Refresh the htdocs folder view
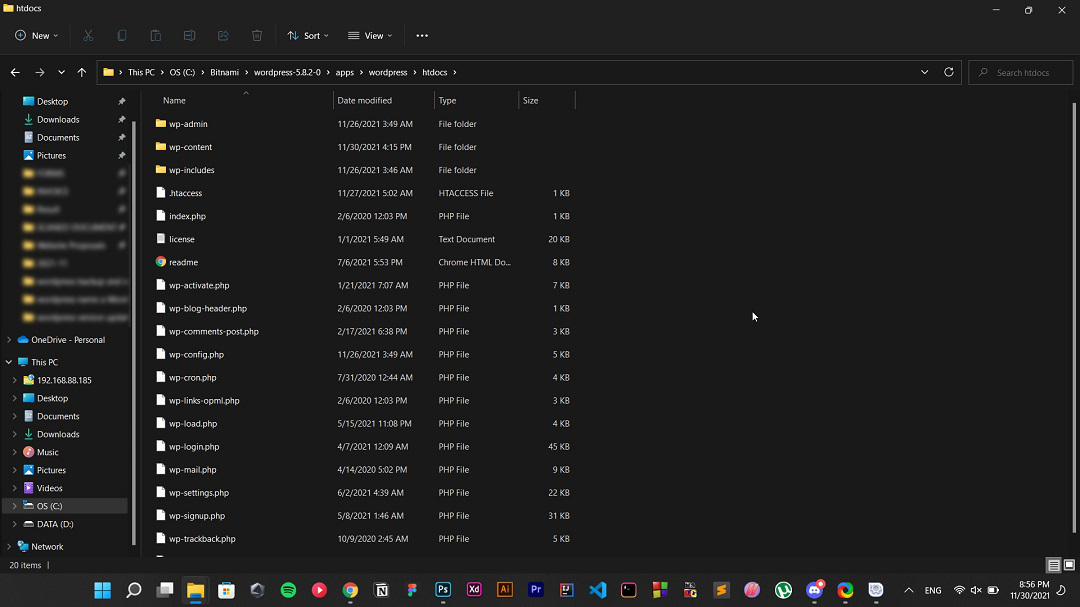Viewport: 1080px width, 607px height. 948,72
